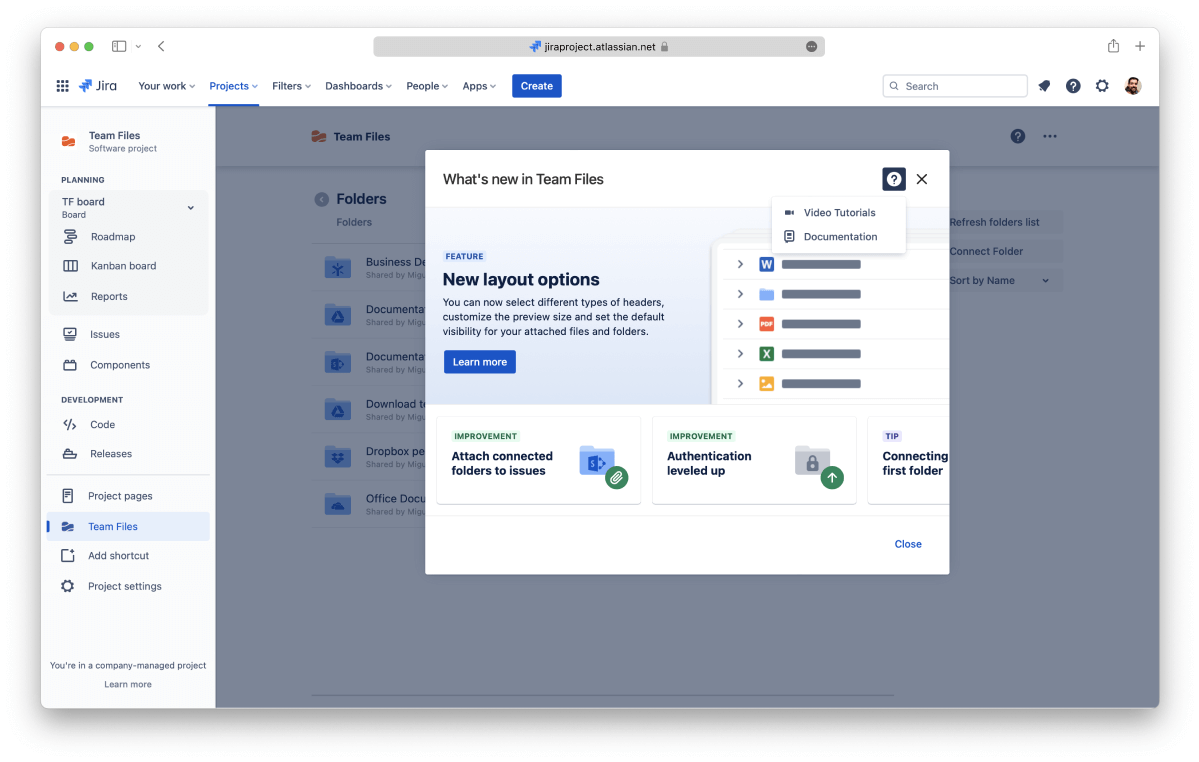1199x762 pixels.
Task: Click the sidebar footer Learn more link
Action: tap(128, 685)
